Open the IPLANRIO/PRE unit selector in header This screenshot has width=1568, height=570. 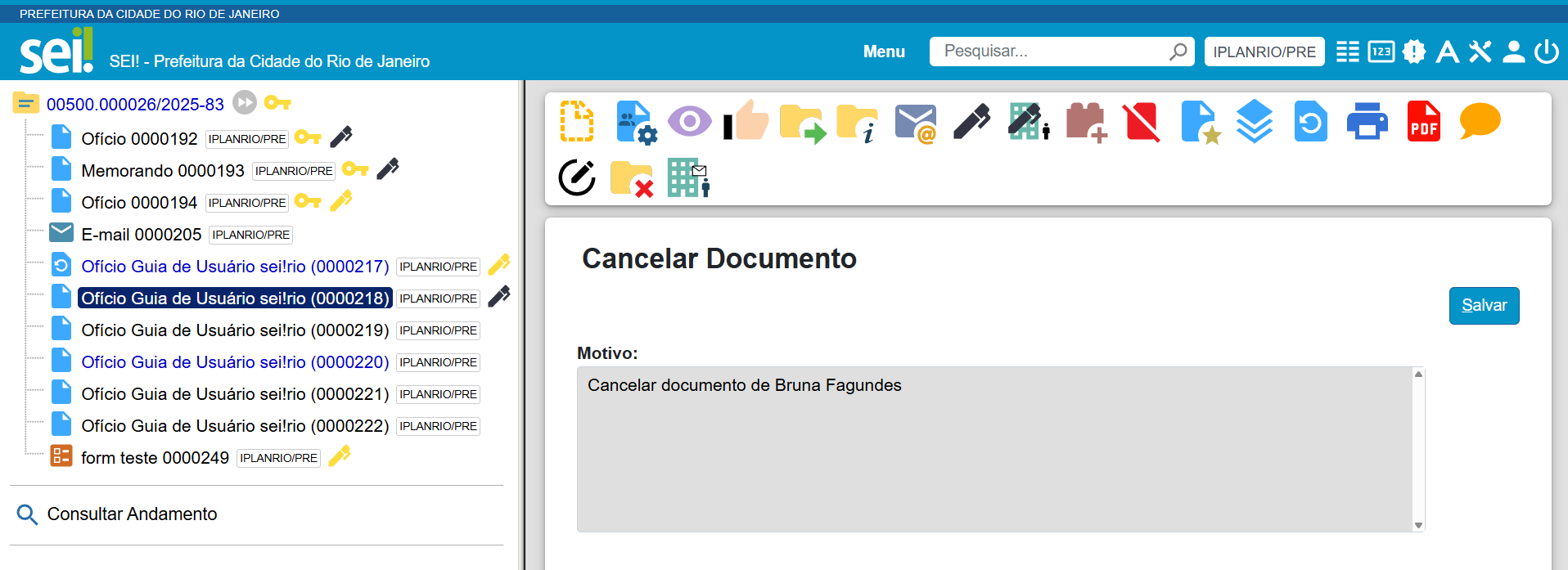[1264, 52]
